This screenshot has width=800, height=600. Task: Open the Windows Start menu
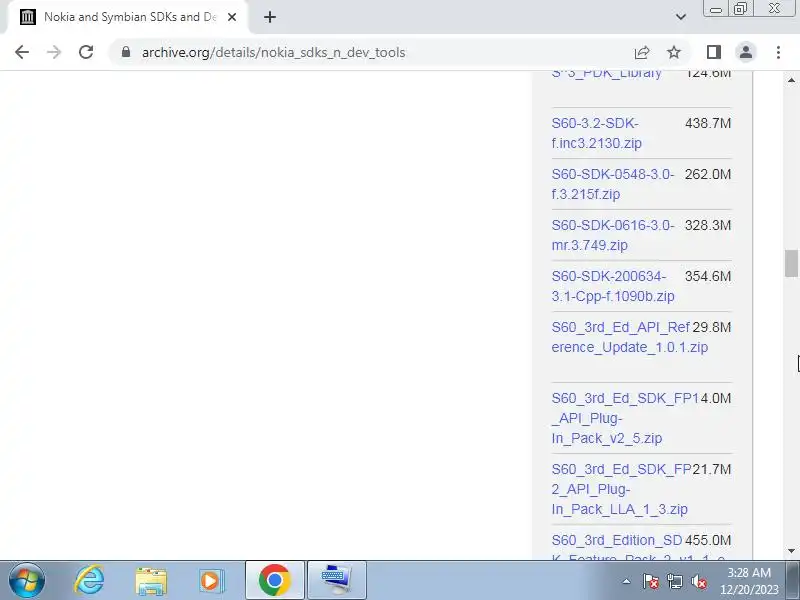[x=27, y=580]
